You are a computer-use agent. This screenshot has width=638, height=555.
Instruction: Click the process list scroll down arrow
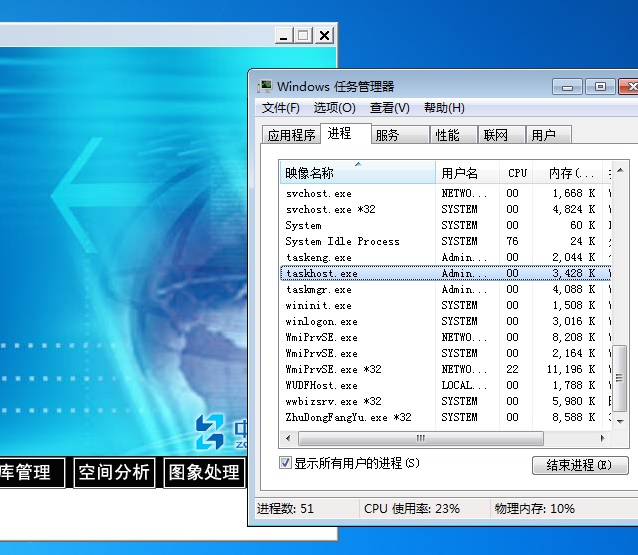point(620,422)
